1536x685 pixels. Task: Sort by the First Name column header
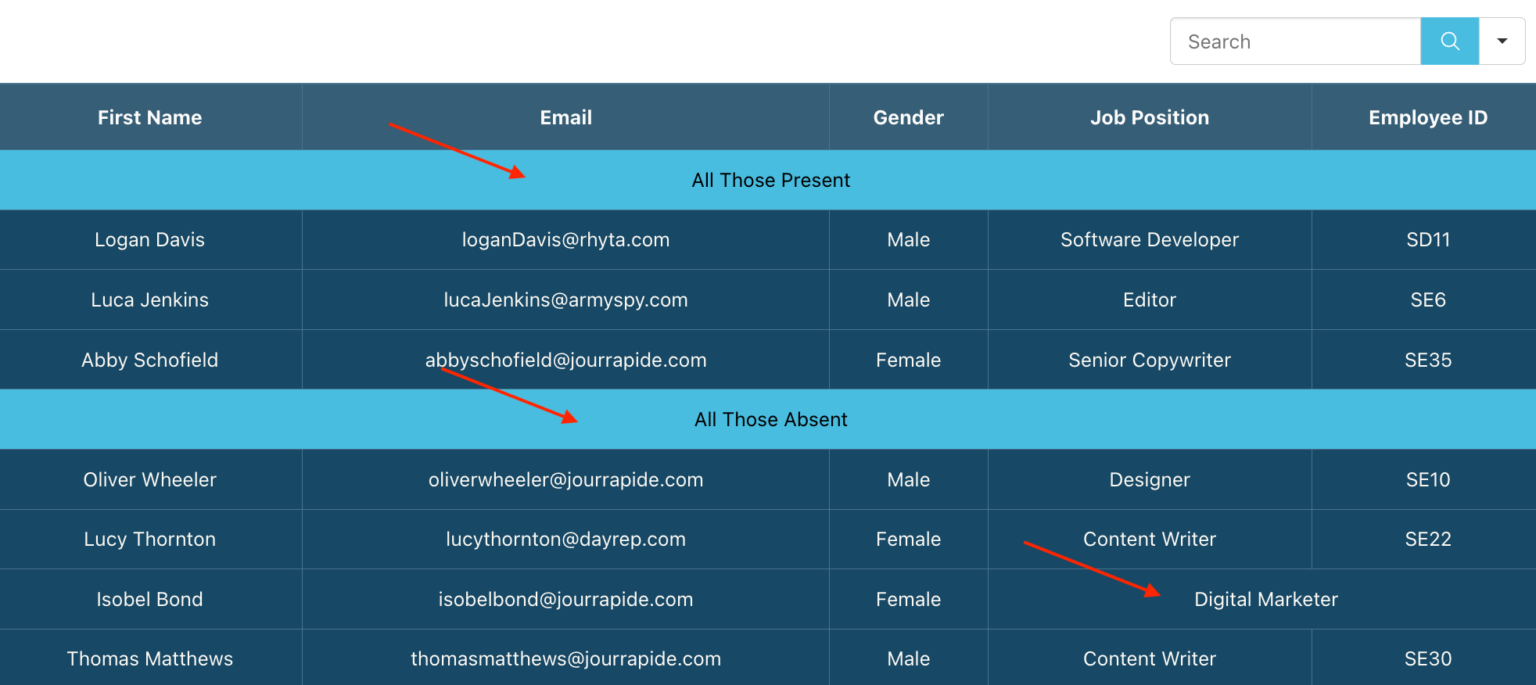[149, 117]
